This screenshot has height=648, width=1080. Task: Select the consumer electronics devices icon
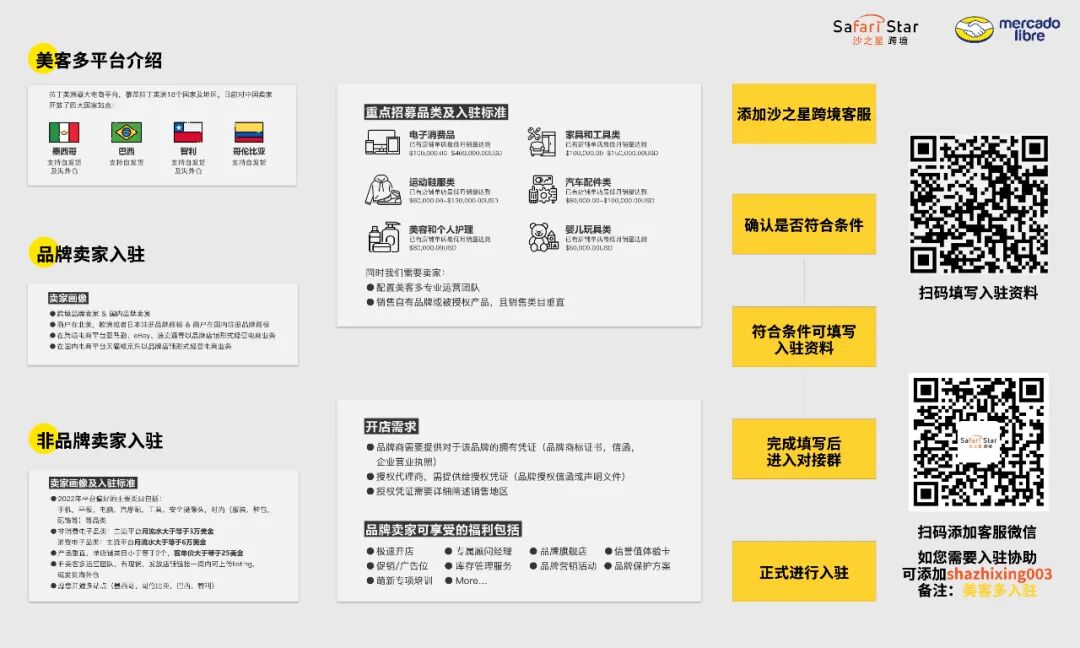coord(382,142)
